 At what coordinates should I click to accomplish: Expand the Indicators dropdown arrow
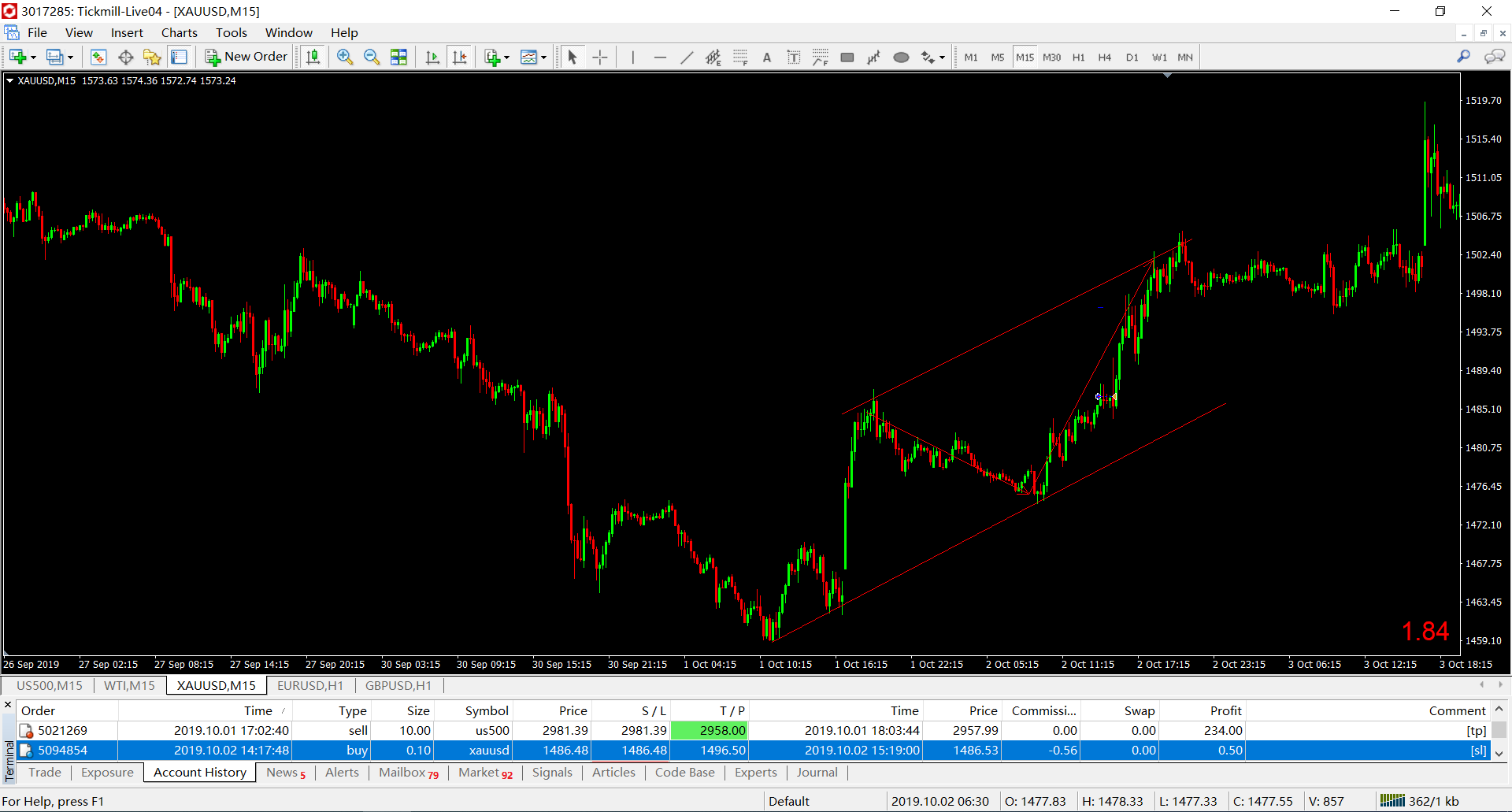pos(506,57)
